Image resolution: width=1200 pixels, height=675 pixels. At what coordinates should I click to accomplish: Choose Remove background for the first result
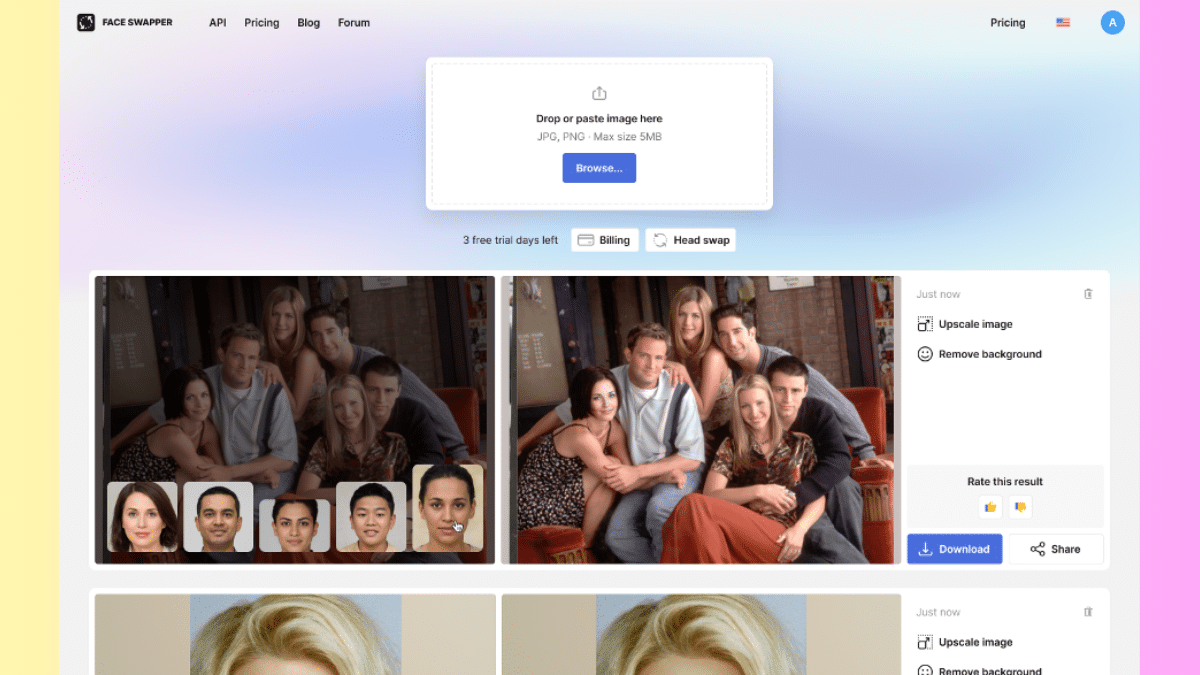pyautogui.click(x=979, y=354)
